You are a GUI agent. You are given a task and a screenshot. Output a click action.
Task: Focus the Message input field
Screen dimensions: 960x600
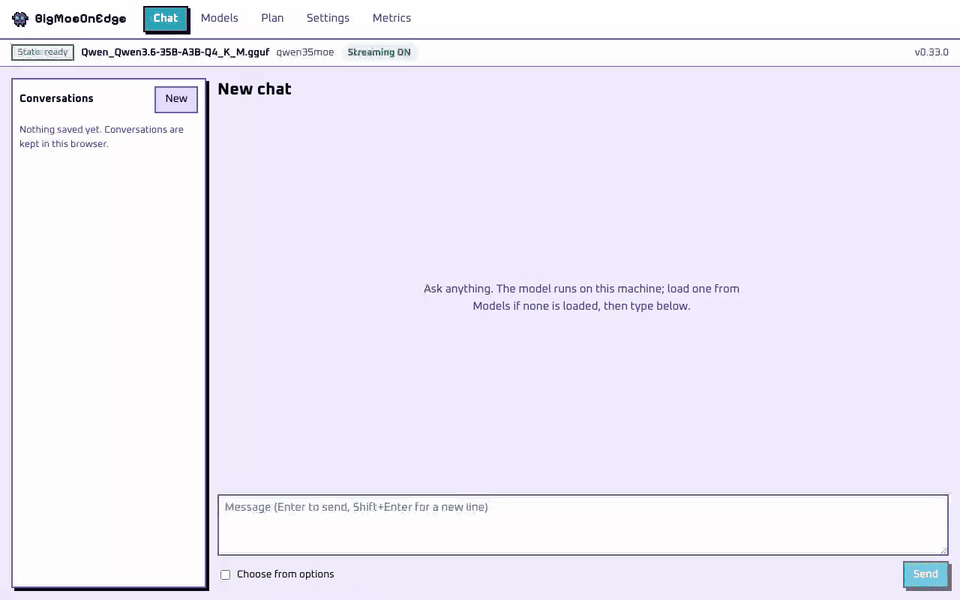point(583,525)
